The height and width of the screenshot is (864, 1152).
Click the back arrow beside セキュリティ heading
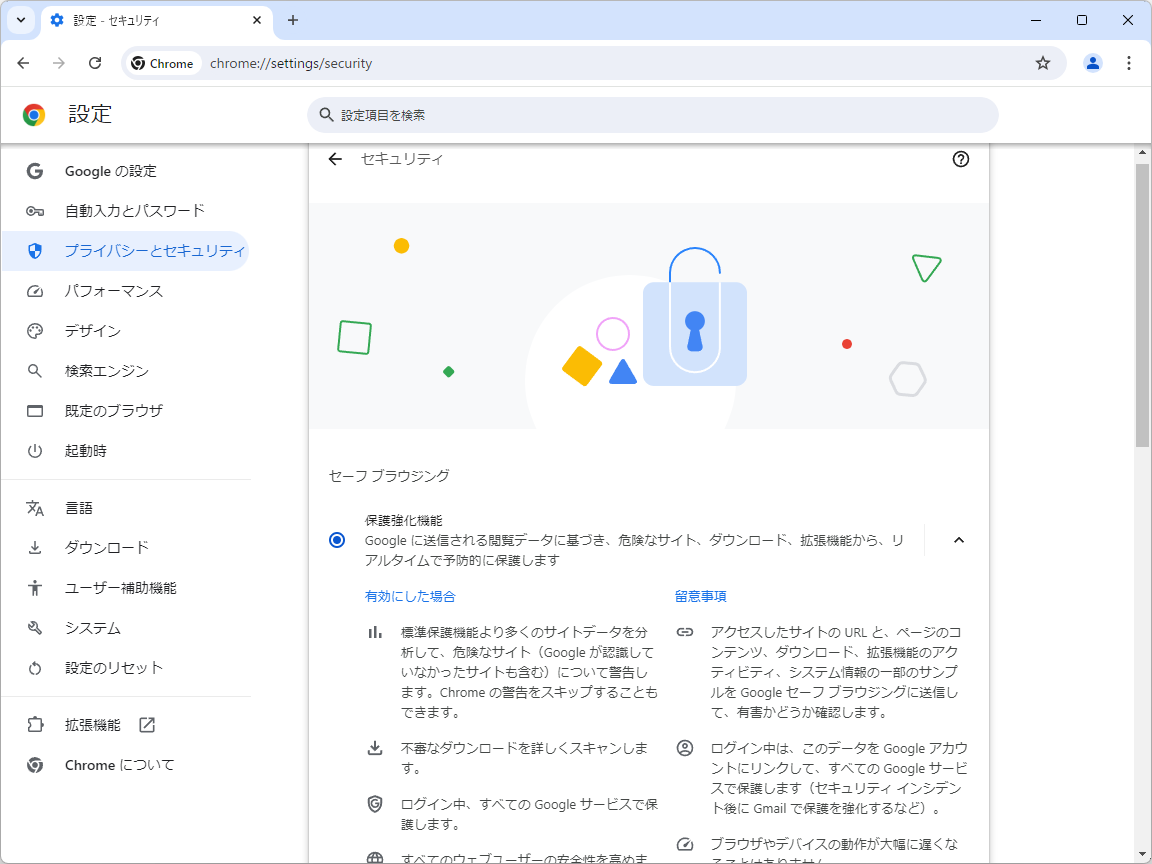pyautogui.click(x=335, y=159)
